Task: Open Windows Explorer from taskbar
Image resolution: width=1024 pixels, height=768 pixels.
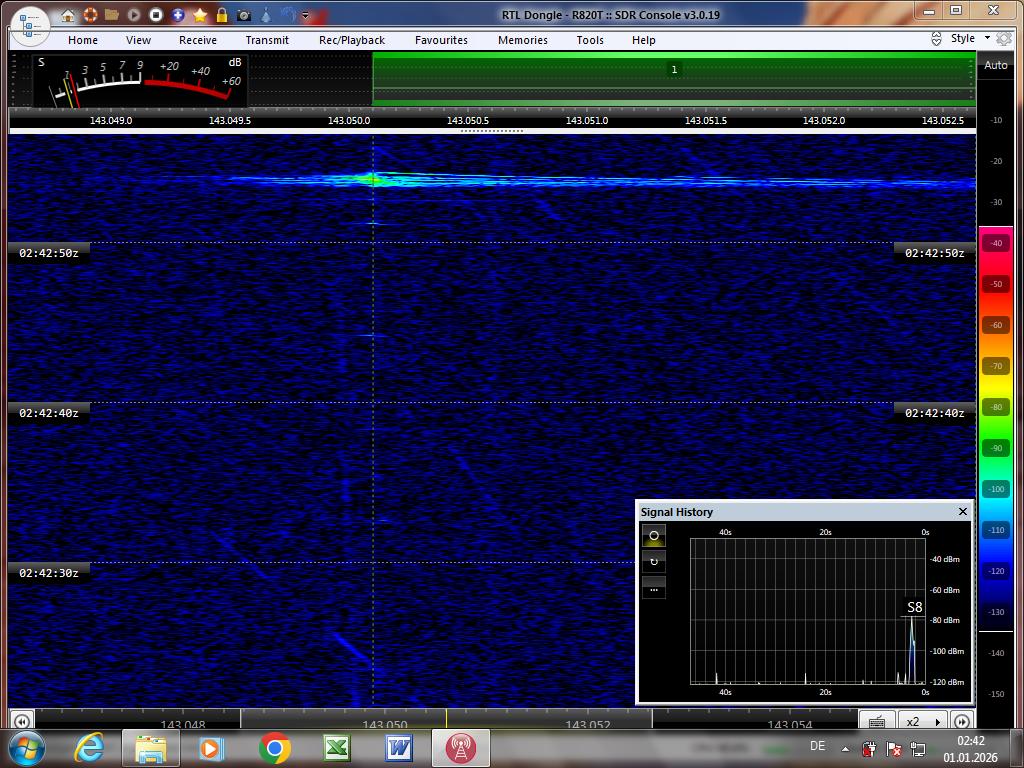Action: point(150,748)
